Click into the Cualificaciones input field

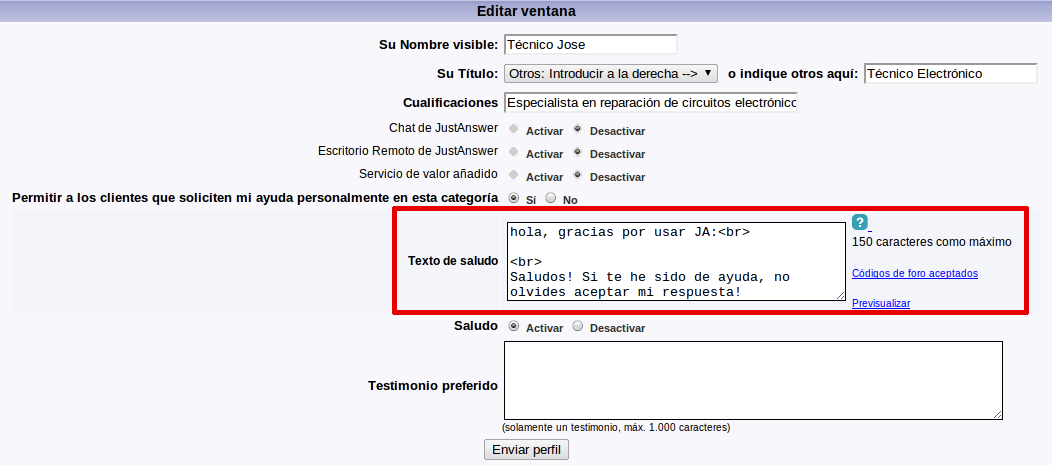coord(651,103)
